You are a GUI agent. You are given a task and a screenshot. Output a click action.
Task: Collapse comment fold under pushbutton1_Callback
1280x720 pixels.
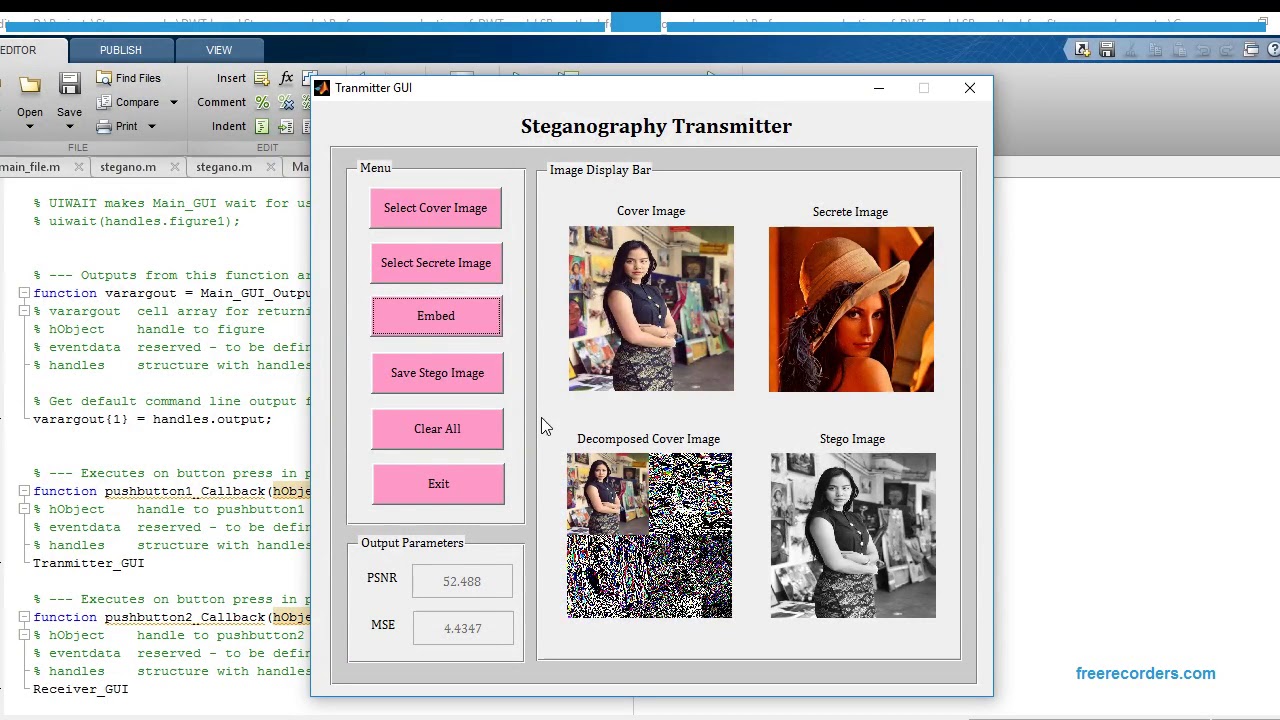(23, 509)
